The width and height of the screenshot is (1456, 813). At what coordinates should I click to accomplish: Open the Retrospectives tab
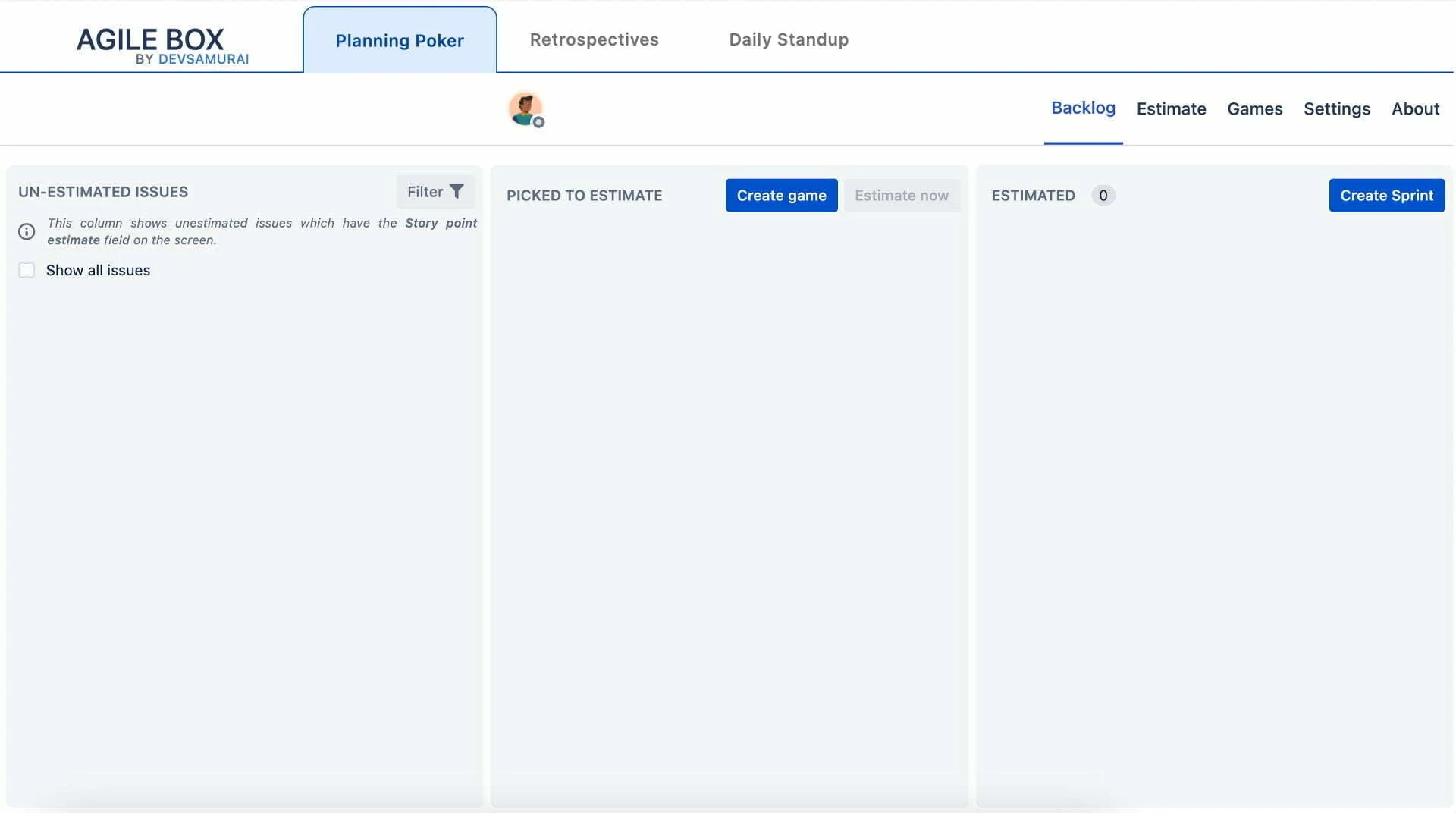pyautogui.click(x=594, y=39)
